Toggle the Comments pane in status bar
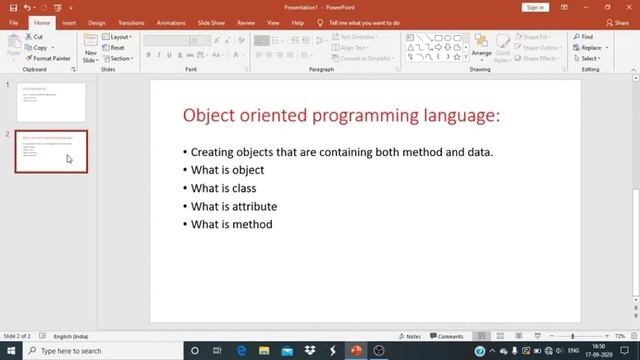Image resolution: width=640 pixels, height=360 pixels. tap(447, 336)
